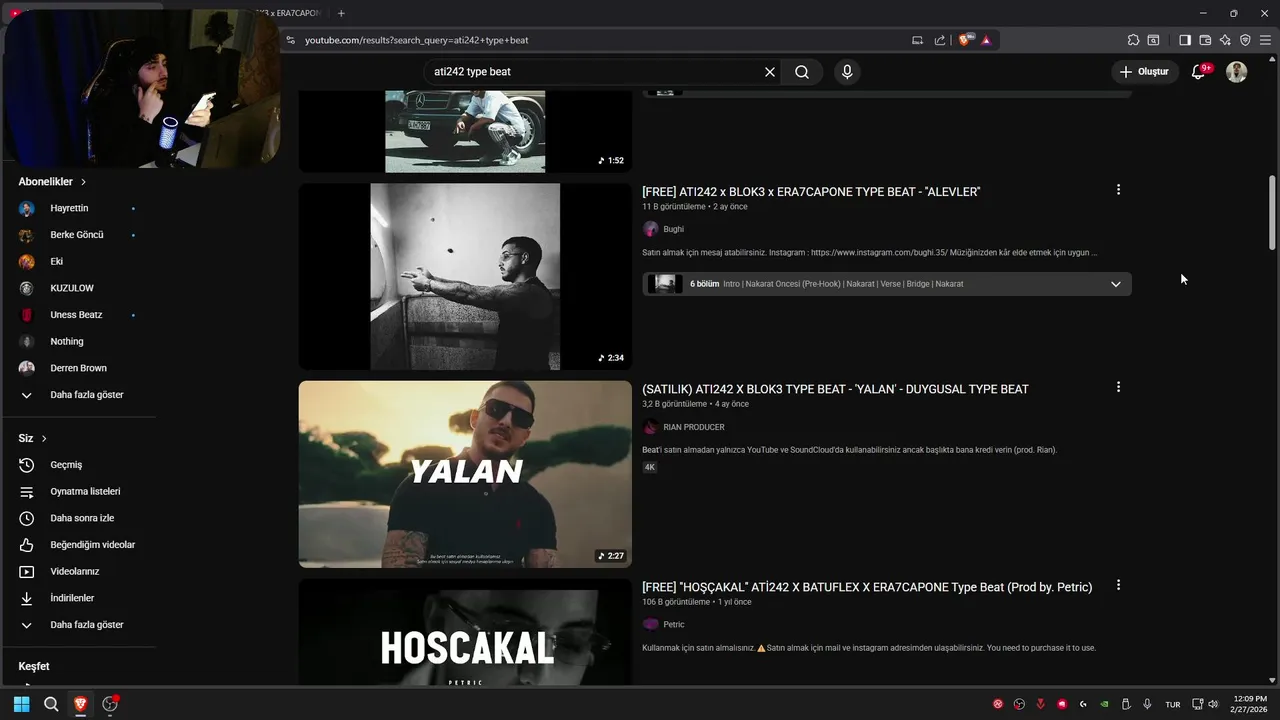Viewport: 1280px width, 720px height.
Task: Open the Brave VPN shield icon
Action: [x=1245, y=40]
